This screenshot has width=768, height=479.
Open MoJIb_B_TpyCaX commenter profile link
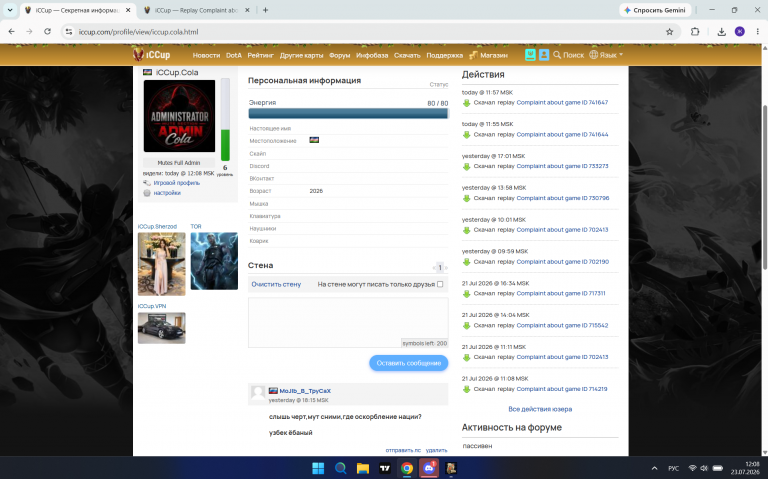pos(305,391)
